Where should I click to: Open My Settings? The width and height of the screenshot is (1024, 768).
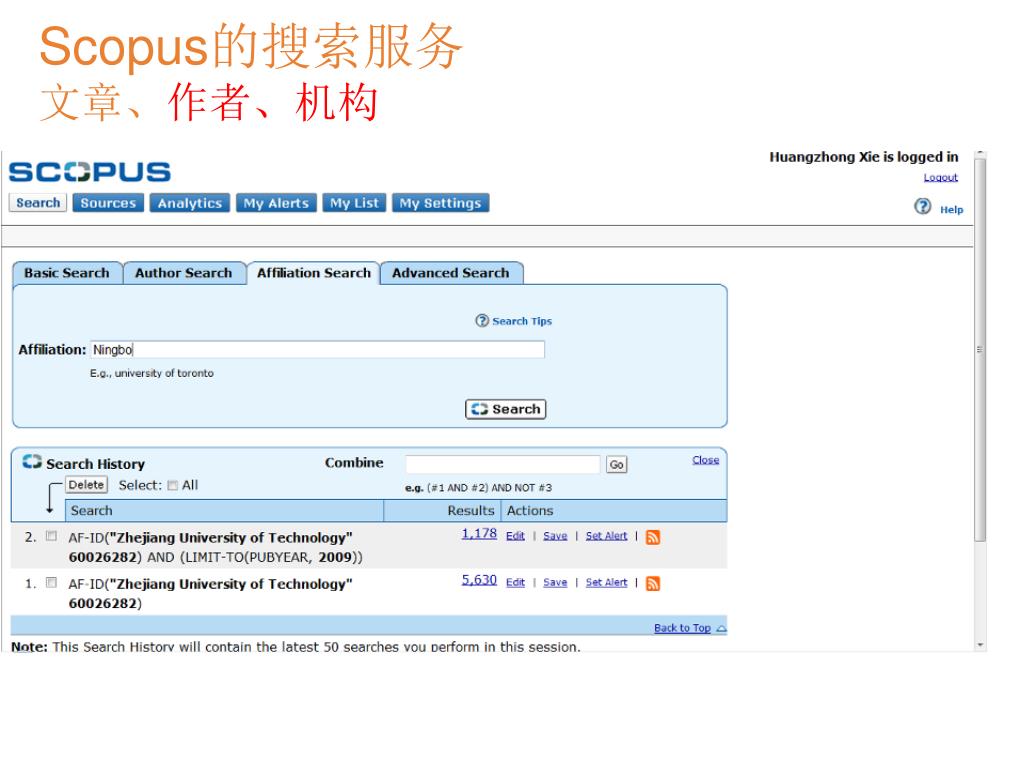coord(441,203)
